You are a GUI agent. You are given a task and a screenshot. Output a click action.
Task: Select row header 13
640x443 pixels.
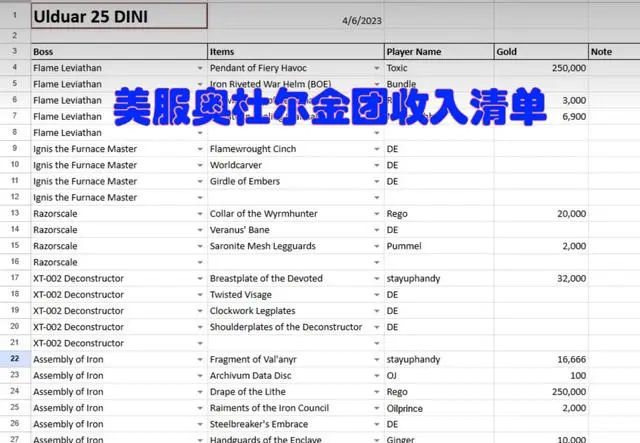point(15,214)
